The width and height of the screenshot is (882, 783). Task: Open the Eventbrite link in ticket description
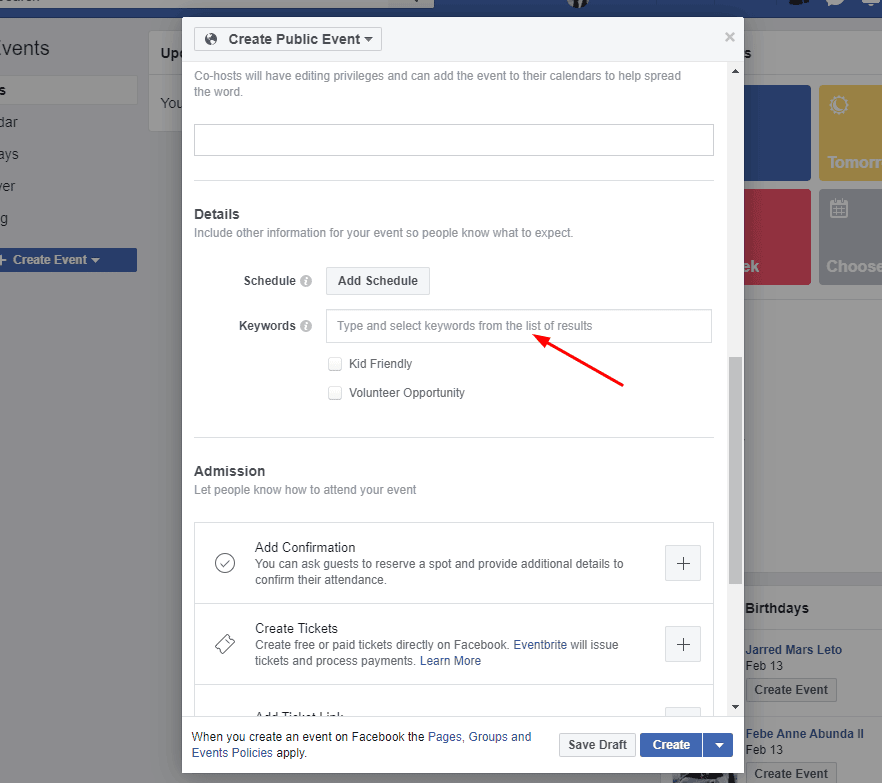pos(540,644)
